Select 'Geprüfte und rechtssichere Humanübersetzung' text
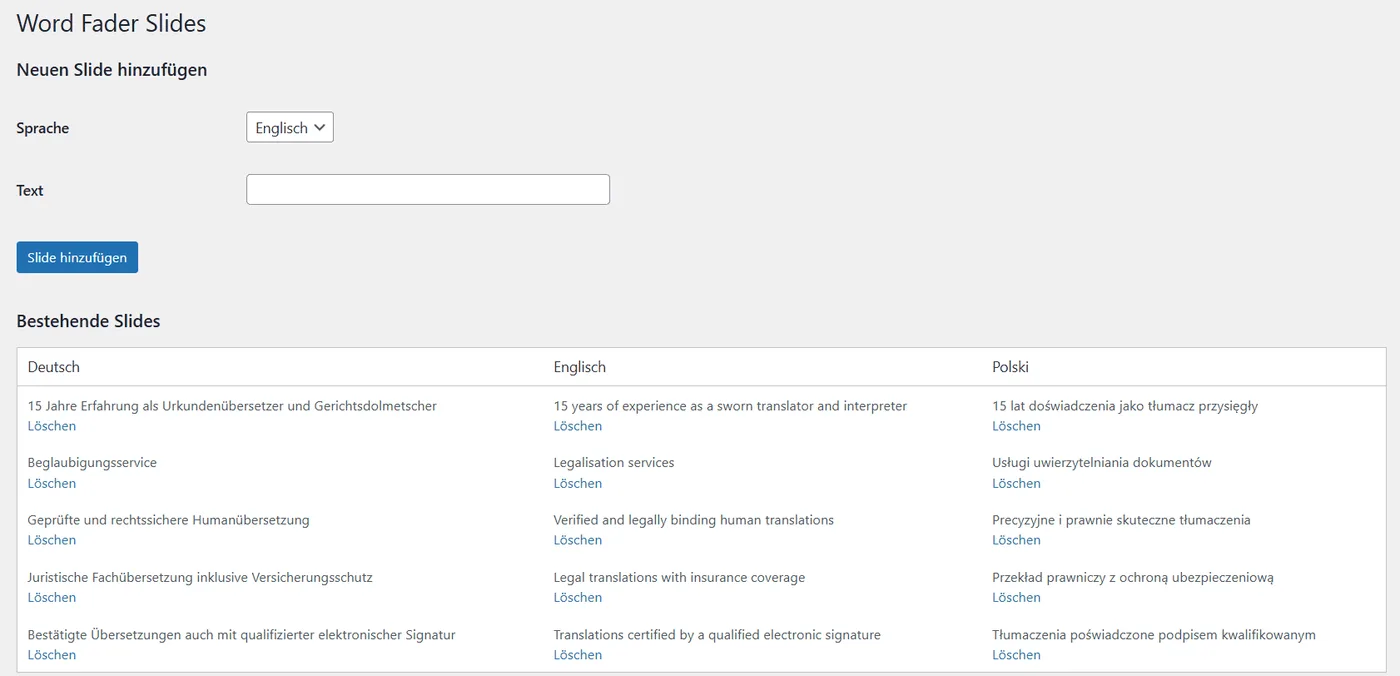Viewport: 1400px width, 676px height. point(169,520)
